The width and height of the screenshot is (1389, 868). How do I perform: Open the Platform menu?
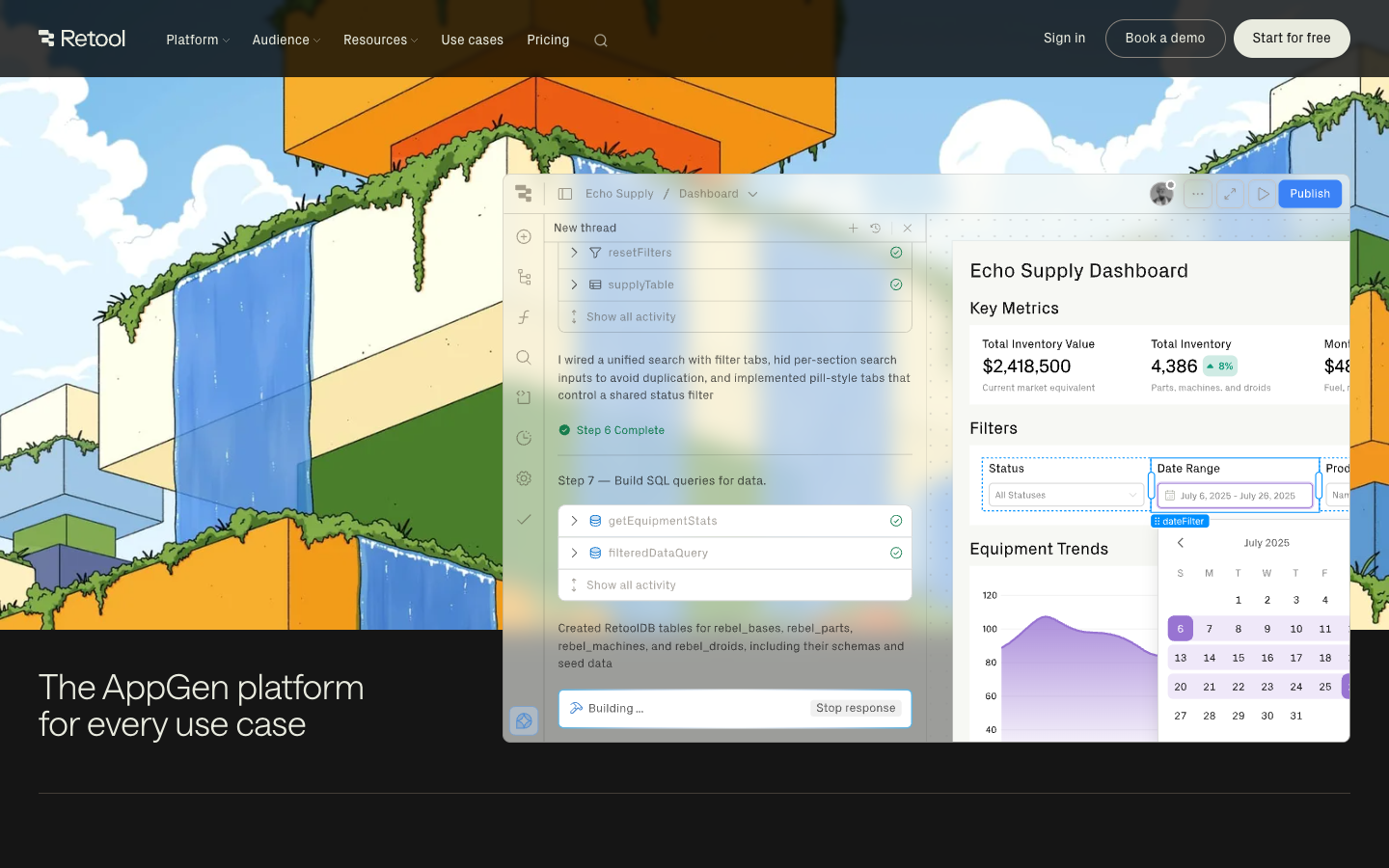[198, 40]
